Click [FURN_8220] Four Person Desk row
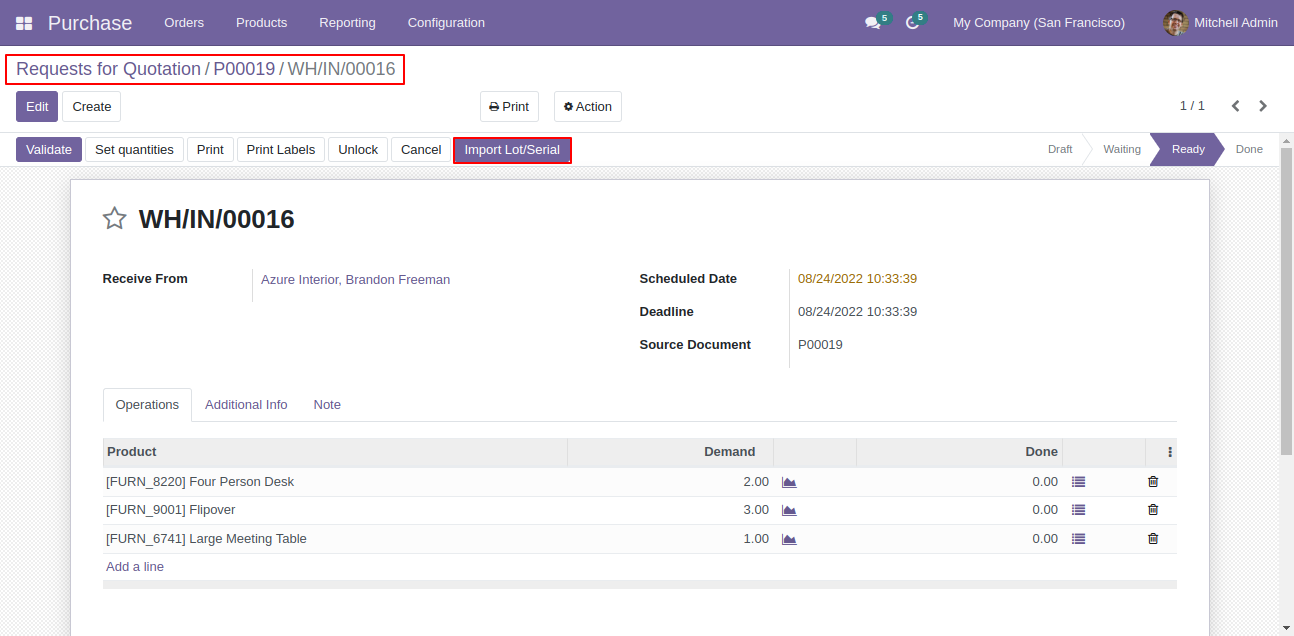Screen dimensions: 1294x636 [x=640, y=482]
